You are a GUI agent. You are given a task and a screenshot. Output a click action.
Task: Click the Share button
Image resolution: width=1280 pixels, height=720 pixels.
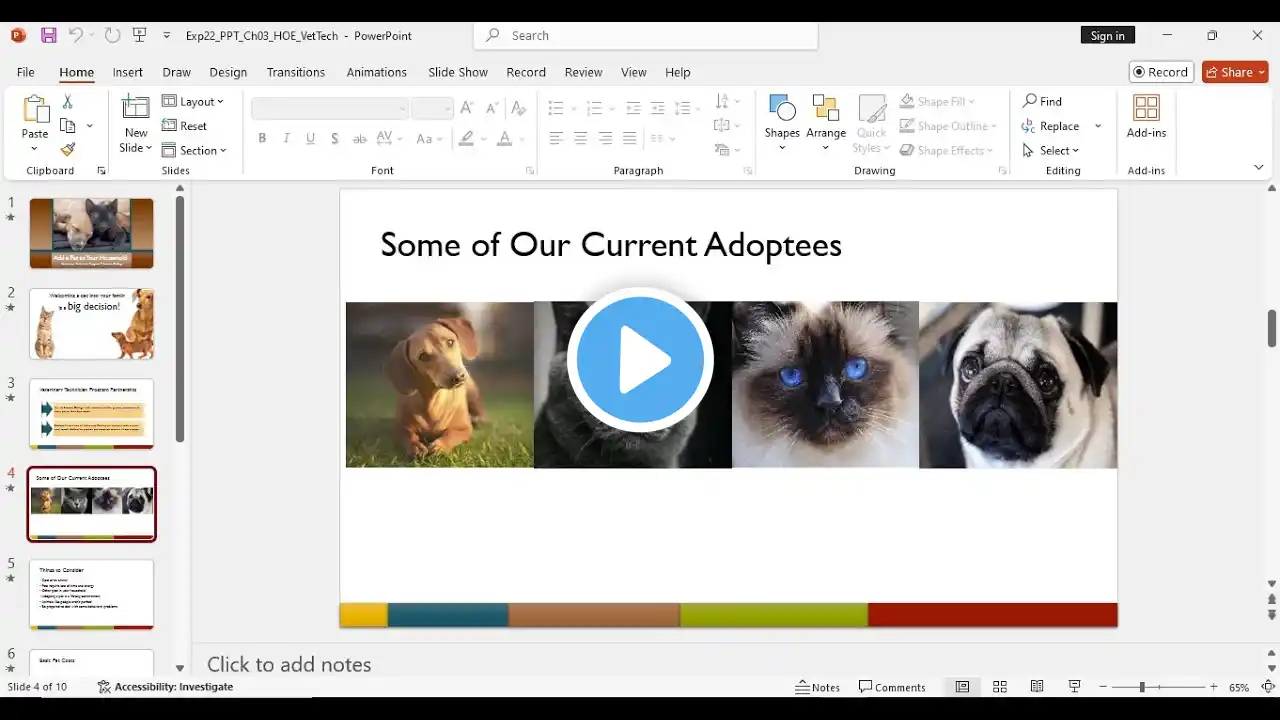(1234, 72)
